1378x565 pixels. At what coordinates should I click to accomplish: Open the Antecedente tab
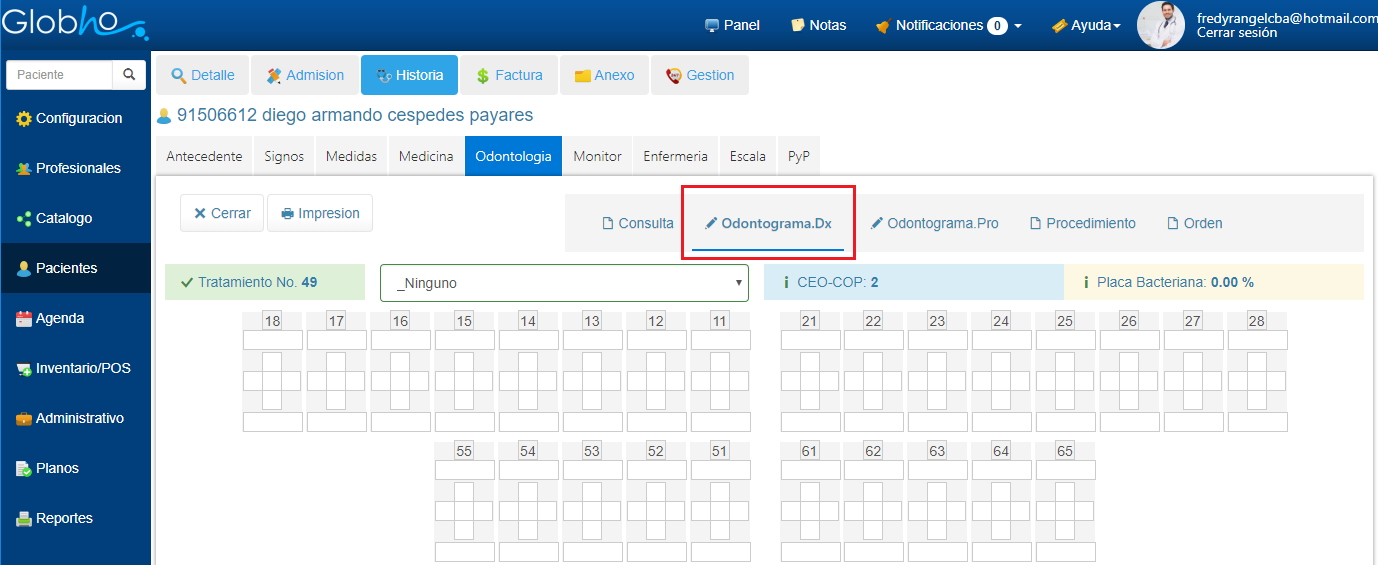pyautogui.click(x=204, y=156)
